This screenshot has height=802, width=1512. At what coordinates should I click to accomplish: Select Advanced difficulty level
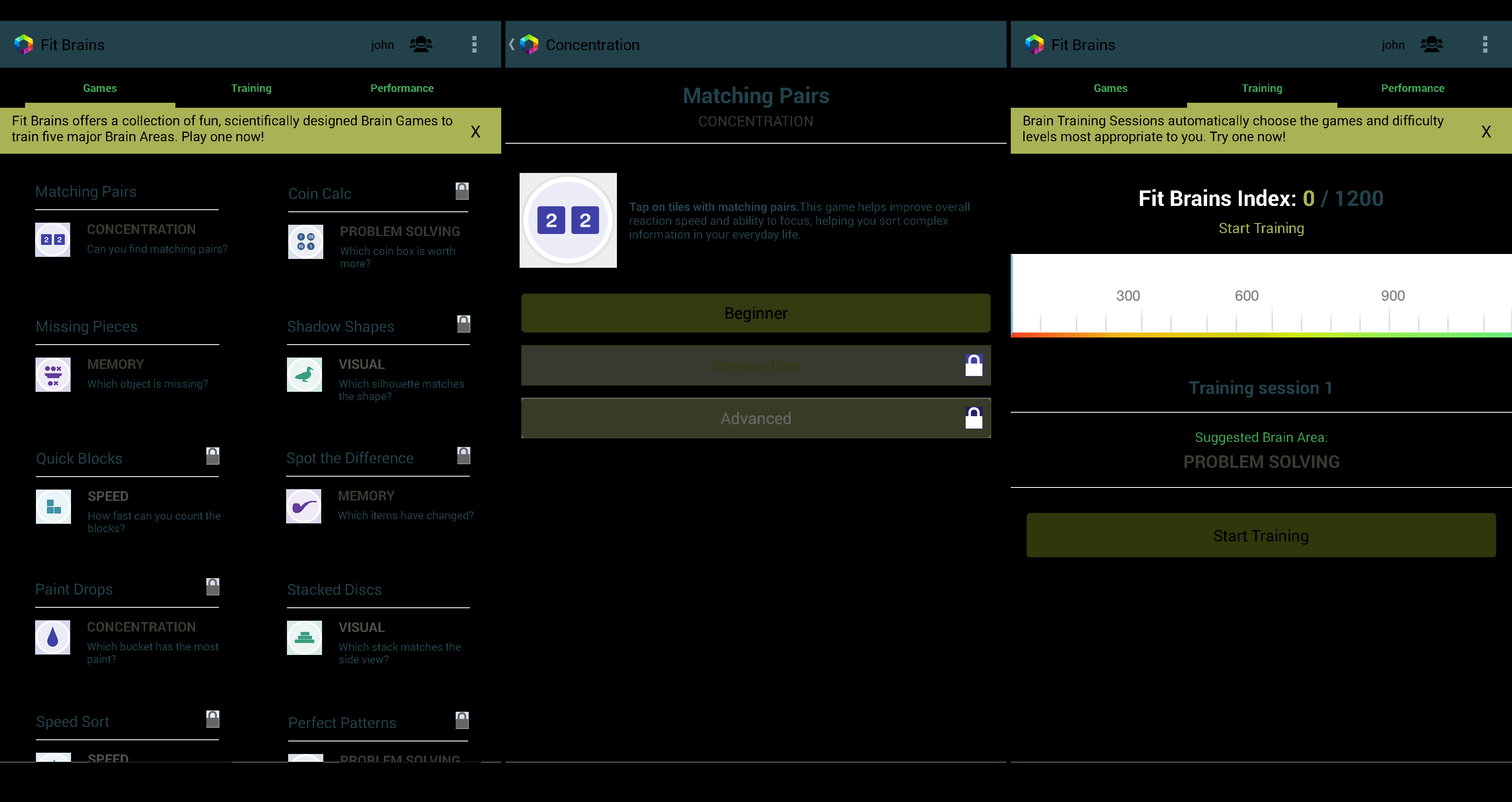pyautogui.click(x=756, y=418)
